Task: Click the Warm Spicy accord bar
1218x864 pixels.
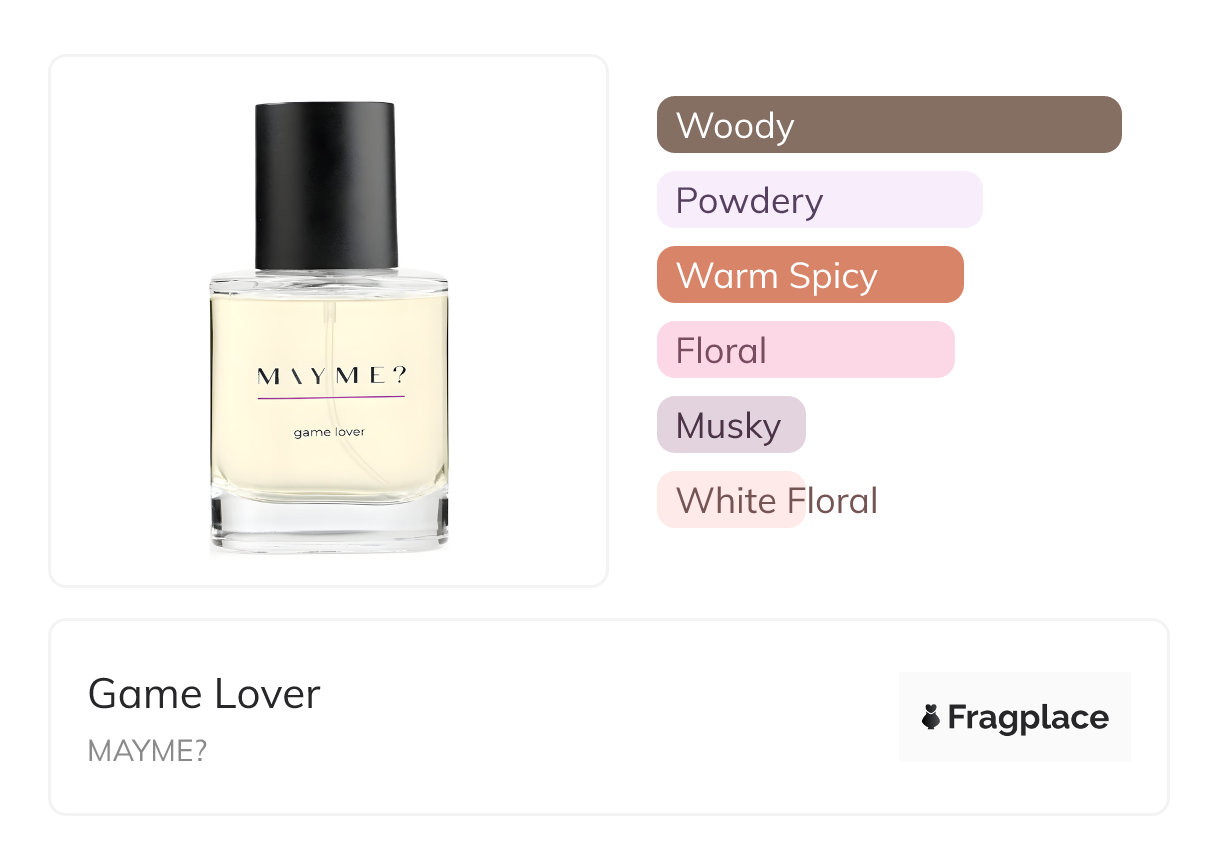Action: (810, 275)
